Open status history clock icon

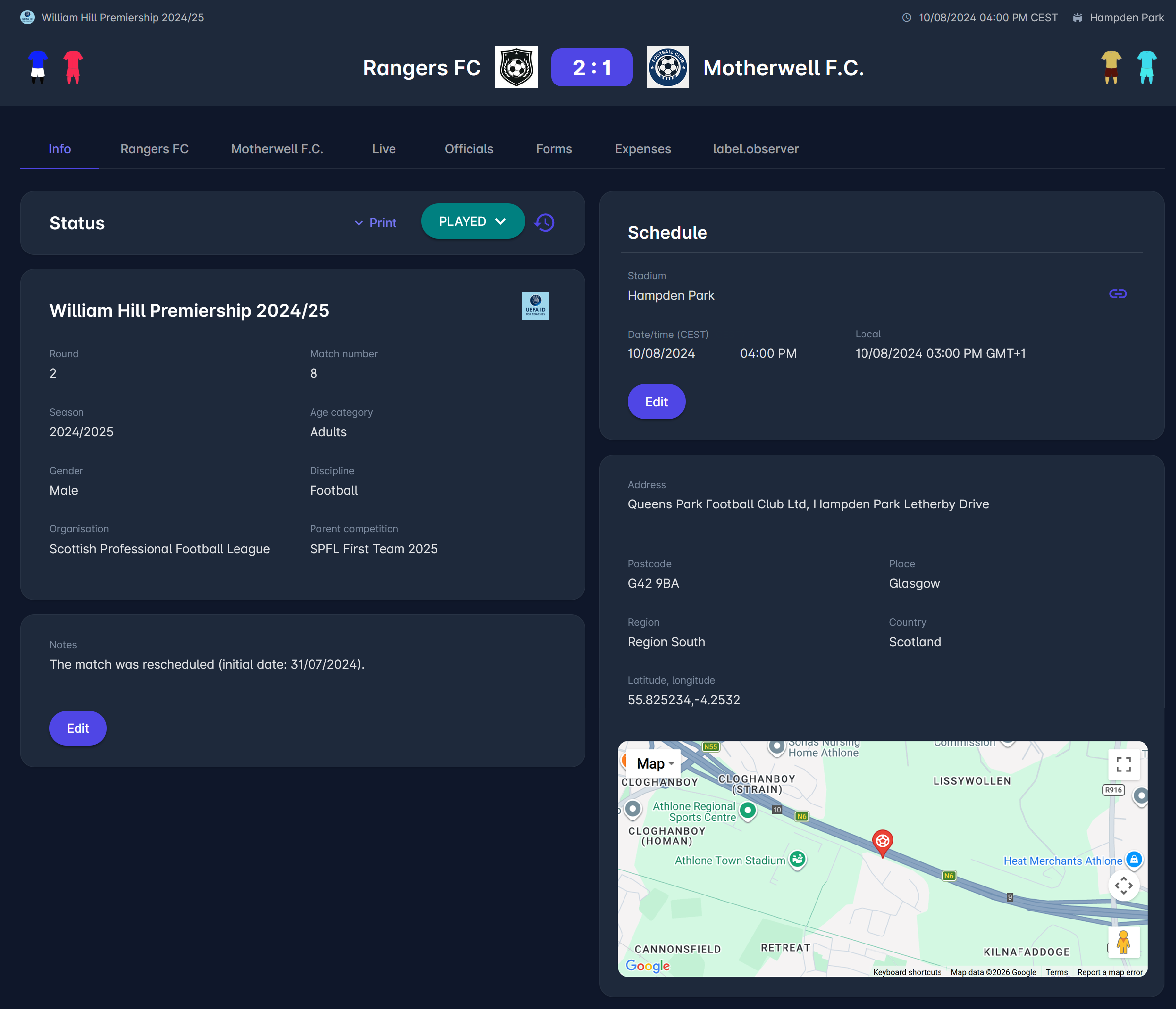(545, 222)
